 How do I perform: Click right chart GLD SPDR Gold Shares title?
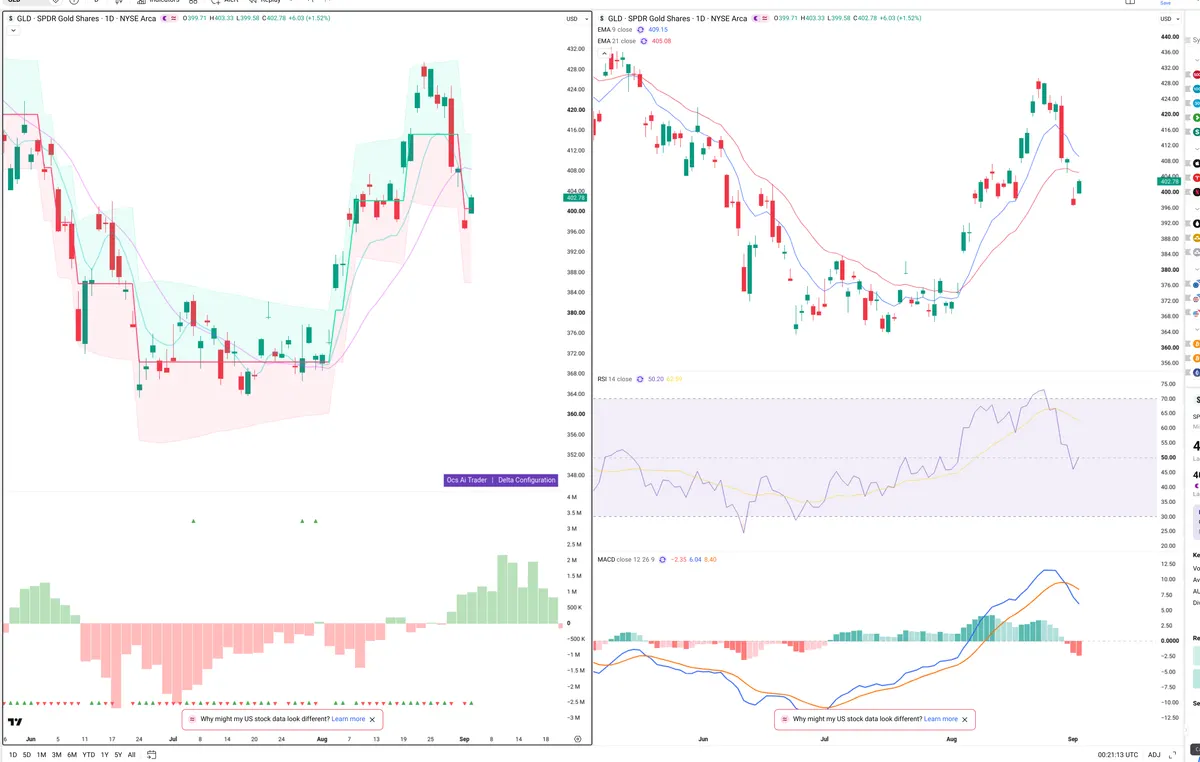click(x=677, y=19)
